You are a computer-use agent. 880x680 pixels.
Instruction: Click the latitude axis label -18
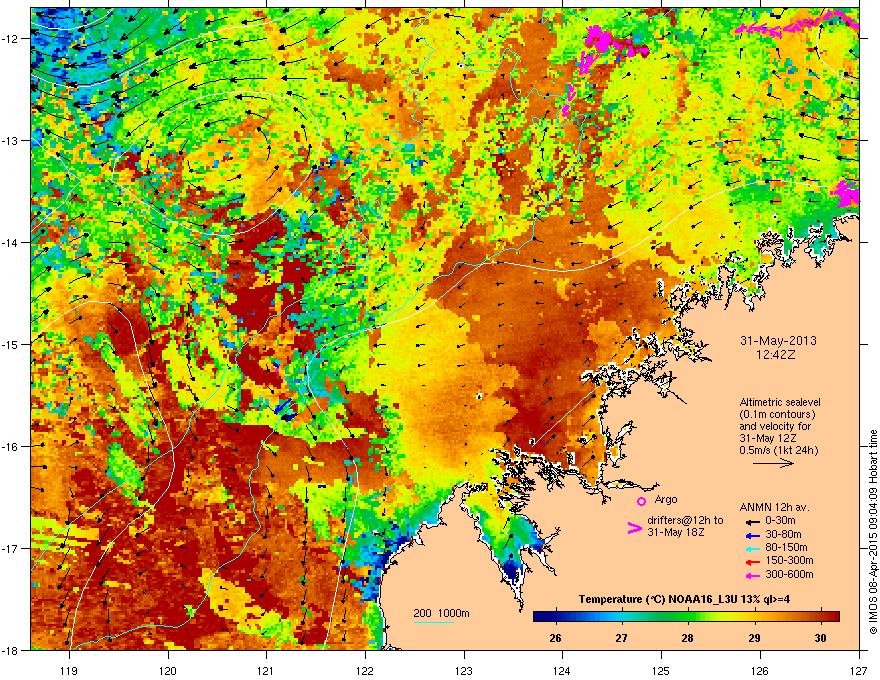(11, 650)
